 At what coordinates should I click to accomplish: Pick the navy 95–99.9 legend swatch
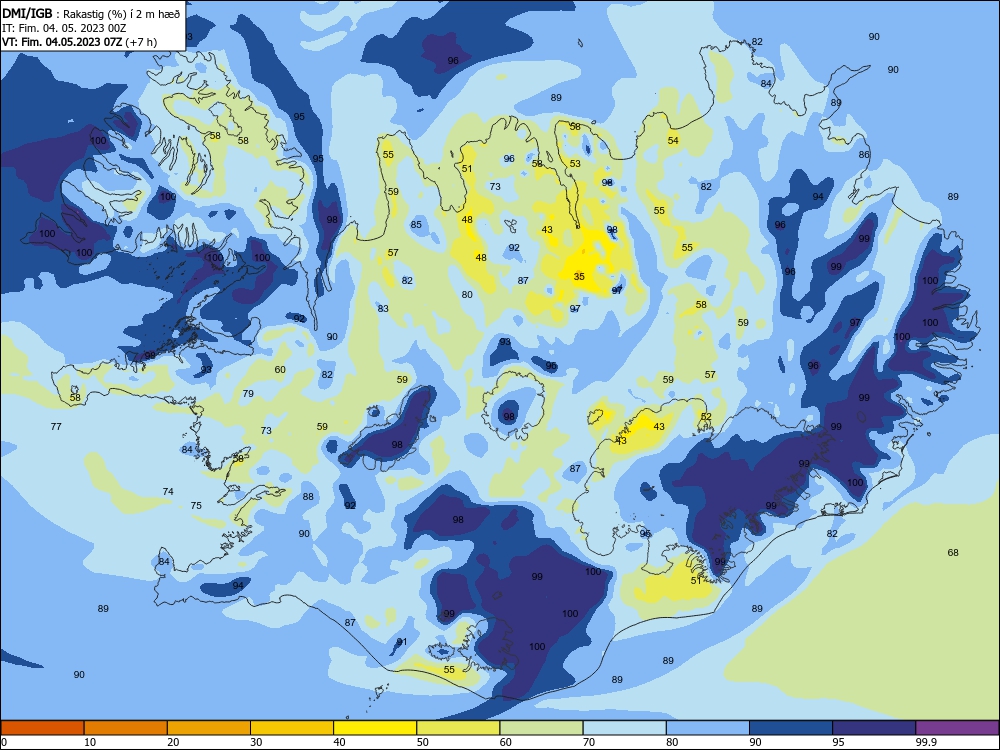click(874, 728)
